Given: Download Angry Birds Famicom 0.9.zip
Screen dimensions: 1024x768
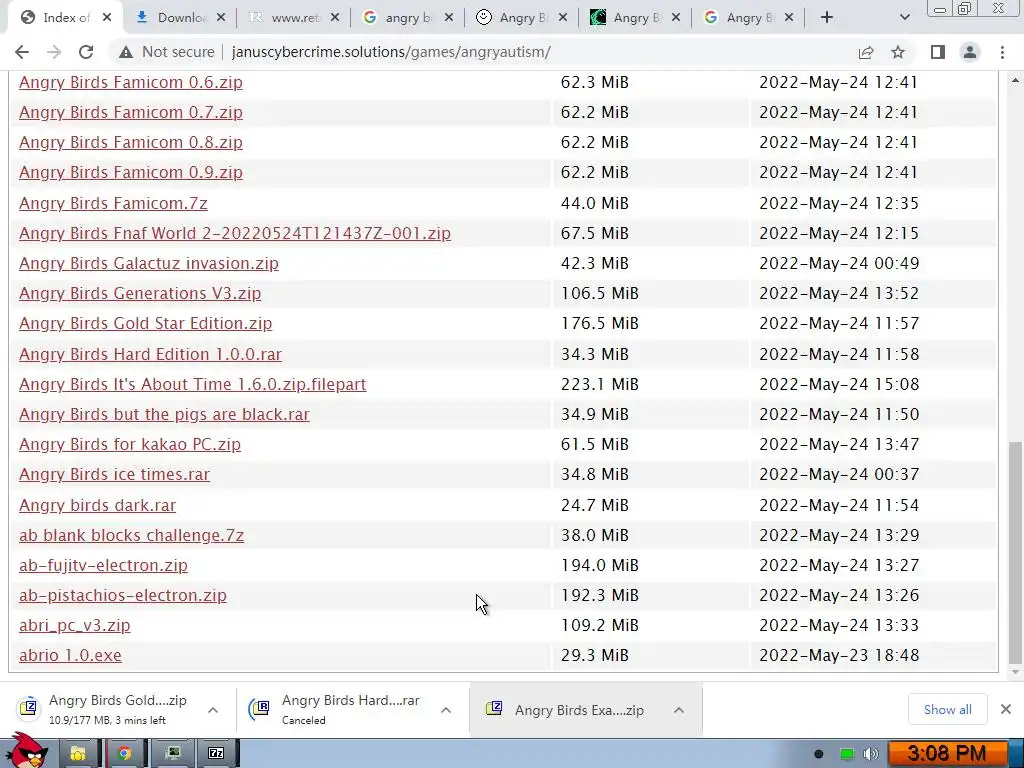Looking at the screenshot, I should [x=131, y=172].
